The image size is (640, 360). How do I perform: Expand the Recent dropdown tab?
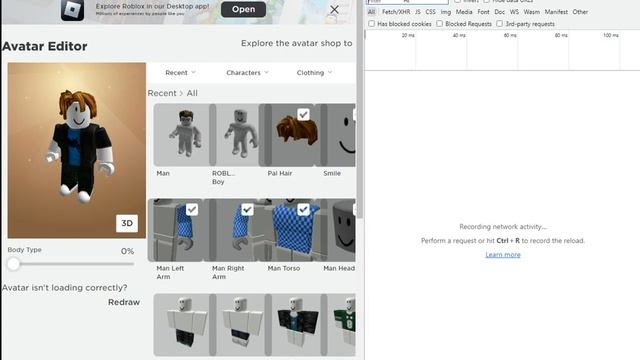(x=180, y=73)
